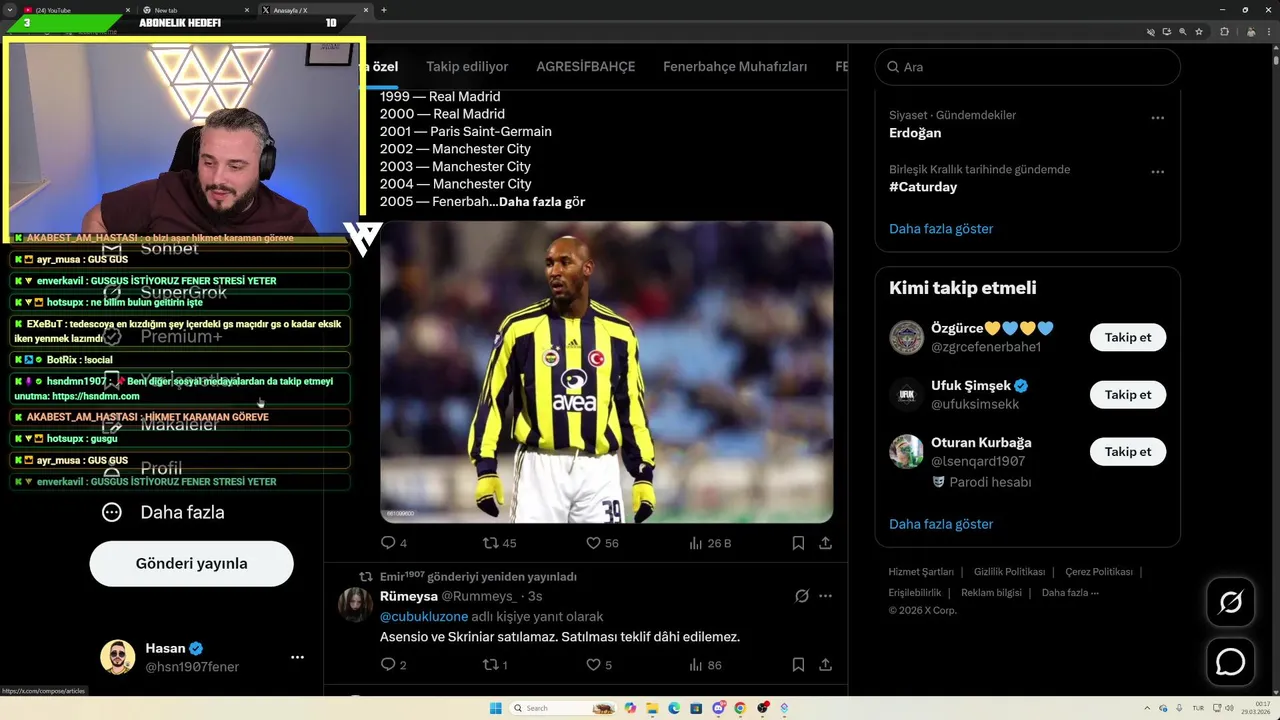The height and width of the screenshot is (720, 1280).
Task: Open Daha fazla circle icon in sidebar
Action: [112, 512]
